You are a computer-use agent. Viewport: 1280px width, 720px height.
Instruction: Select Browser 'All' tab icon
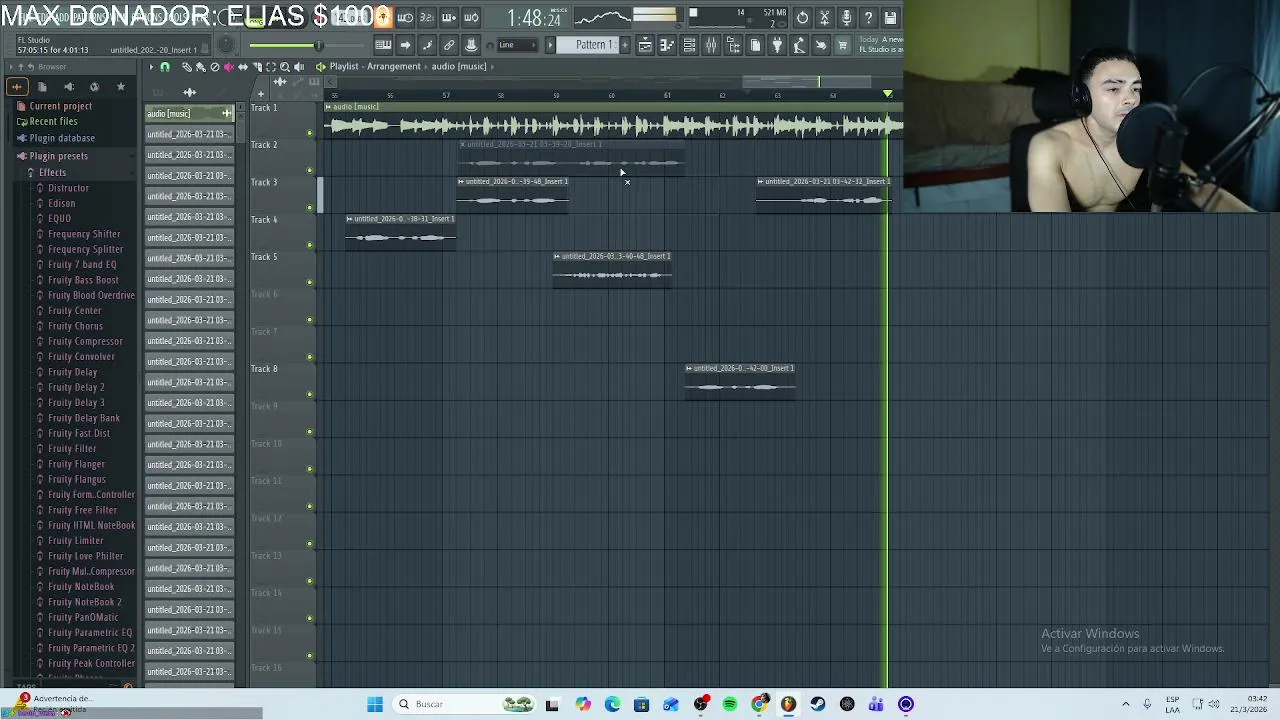pos(16,87)
